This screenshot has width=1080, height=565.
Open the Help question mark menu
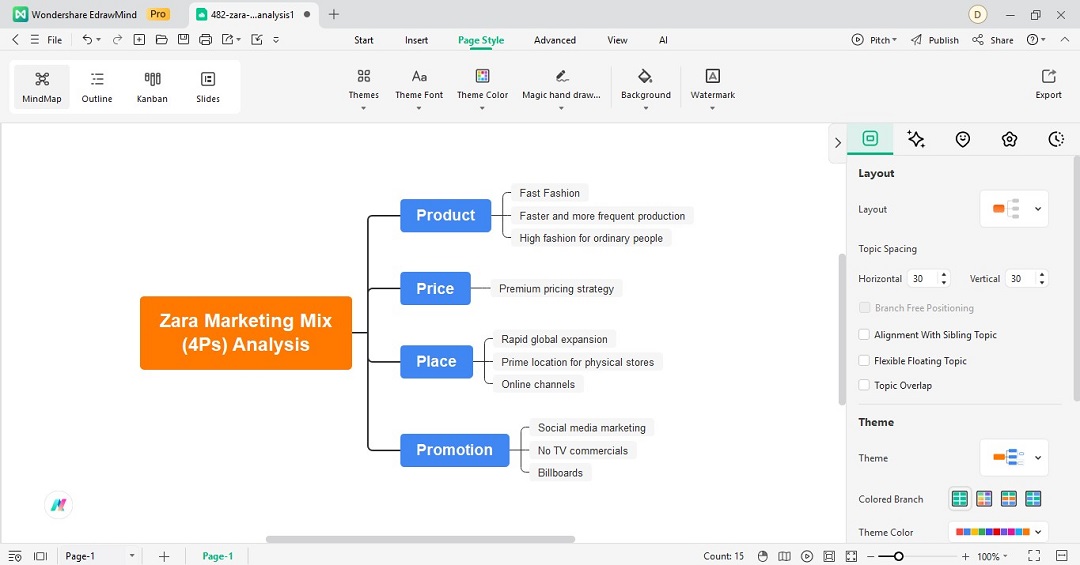point(1035,40)
